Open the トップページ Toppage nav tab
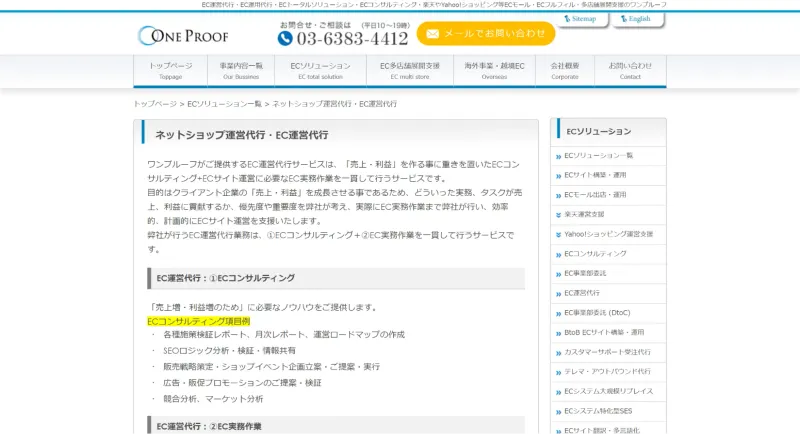 [170, 70]
